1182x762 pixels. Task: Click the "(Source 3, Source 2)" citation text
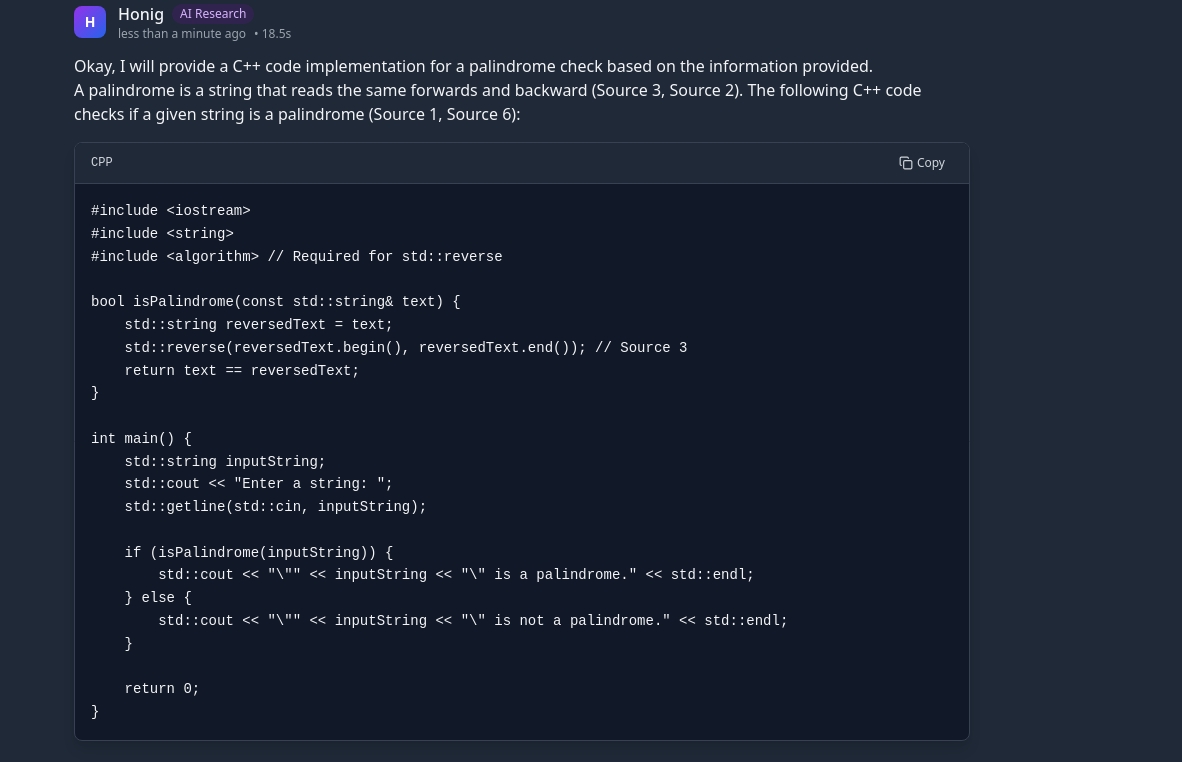click(x=666, y=91)
